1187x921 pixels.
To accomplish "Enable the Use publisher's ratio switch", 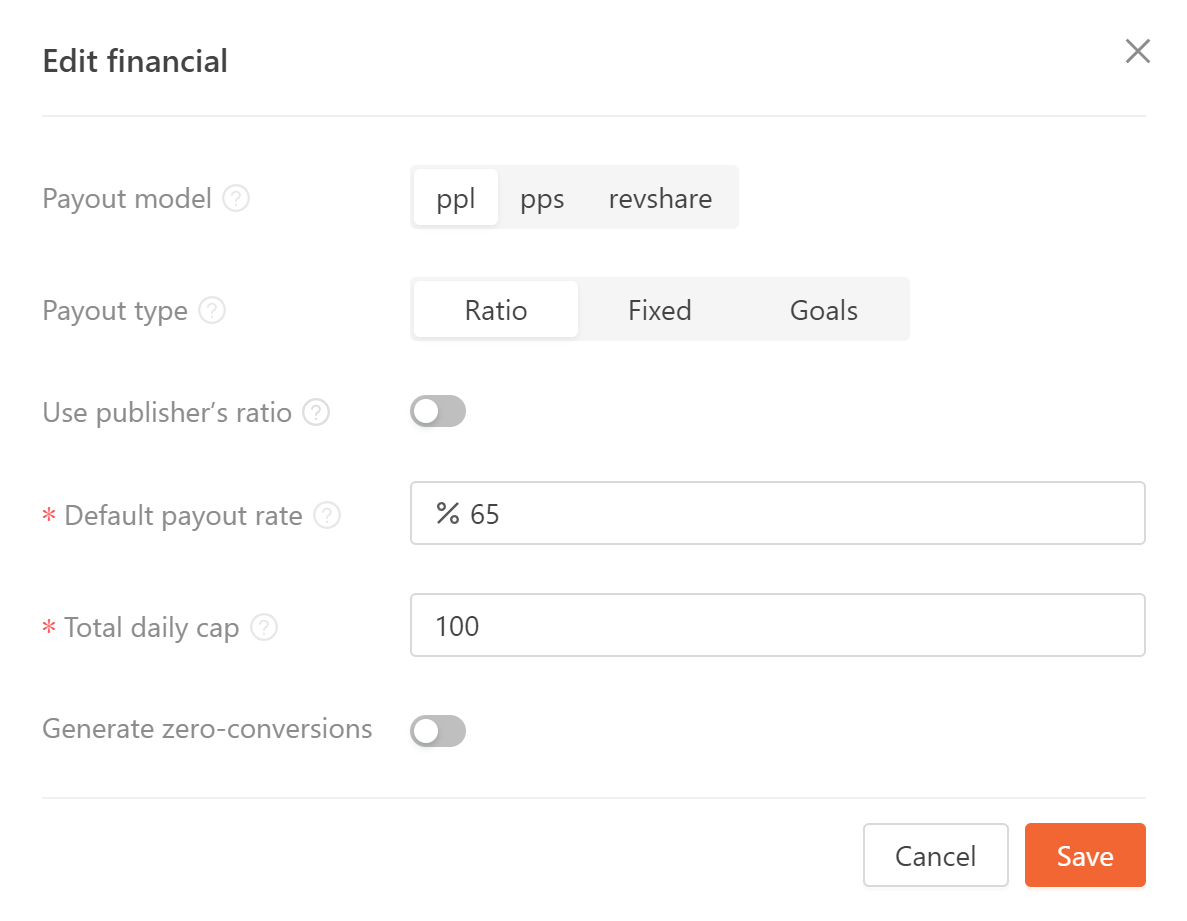I will 437,411.
